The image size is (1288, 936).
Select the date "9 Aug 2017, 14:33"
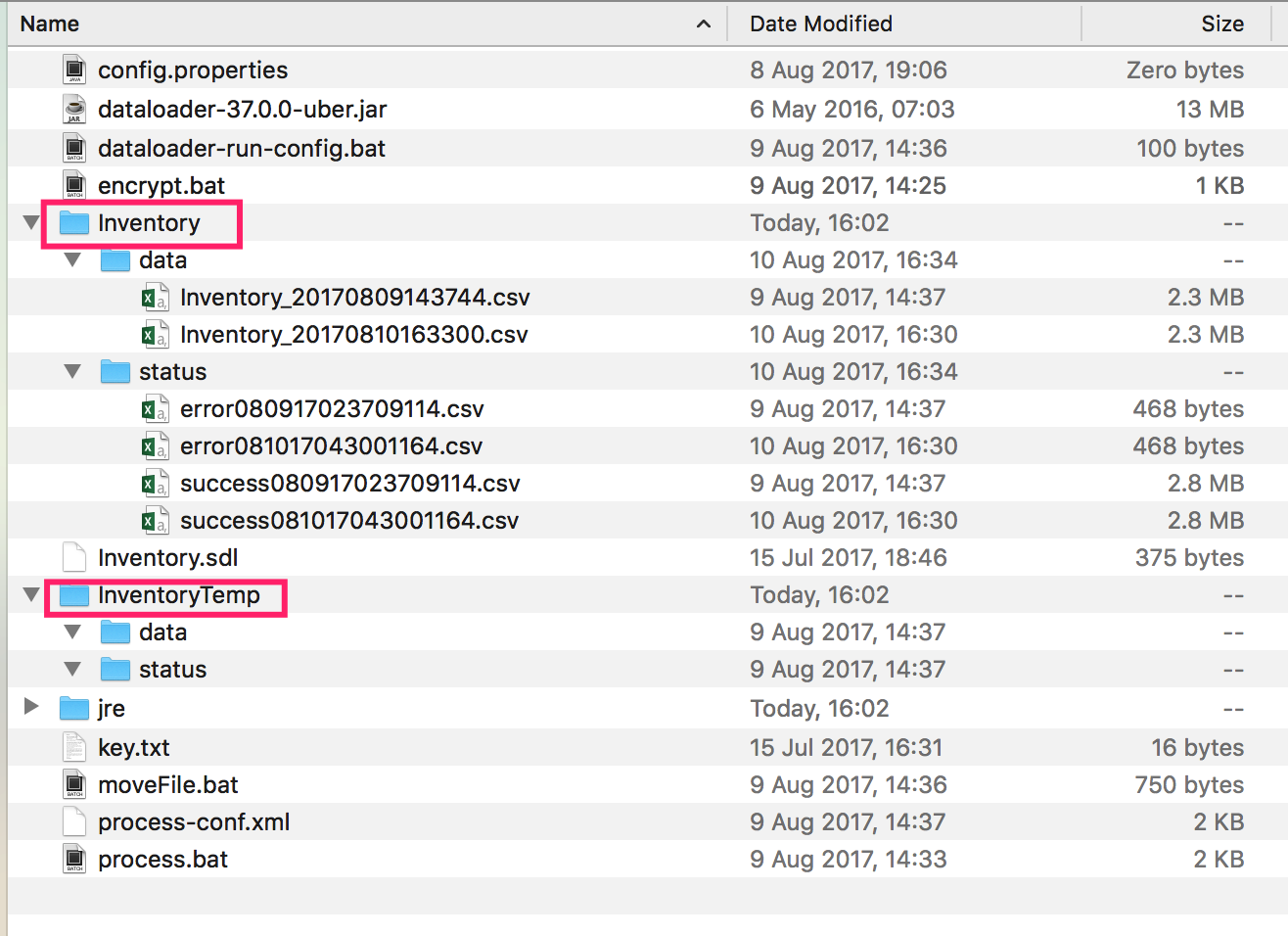coord(849,860)
